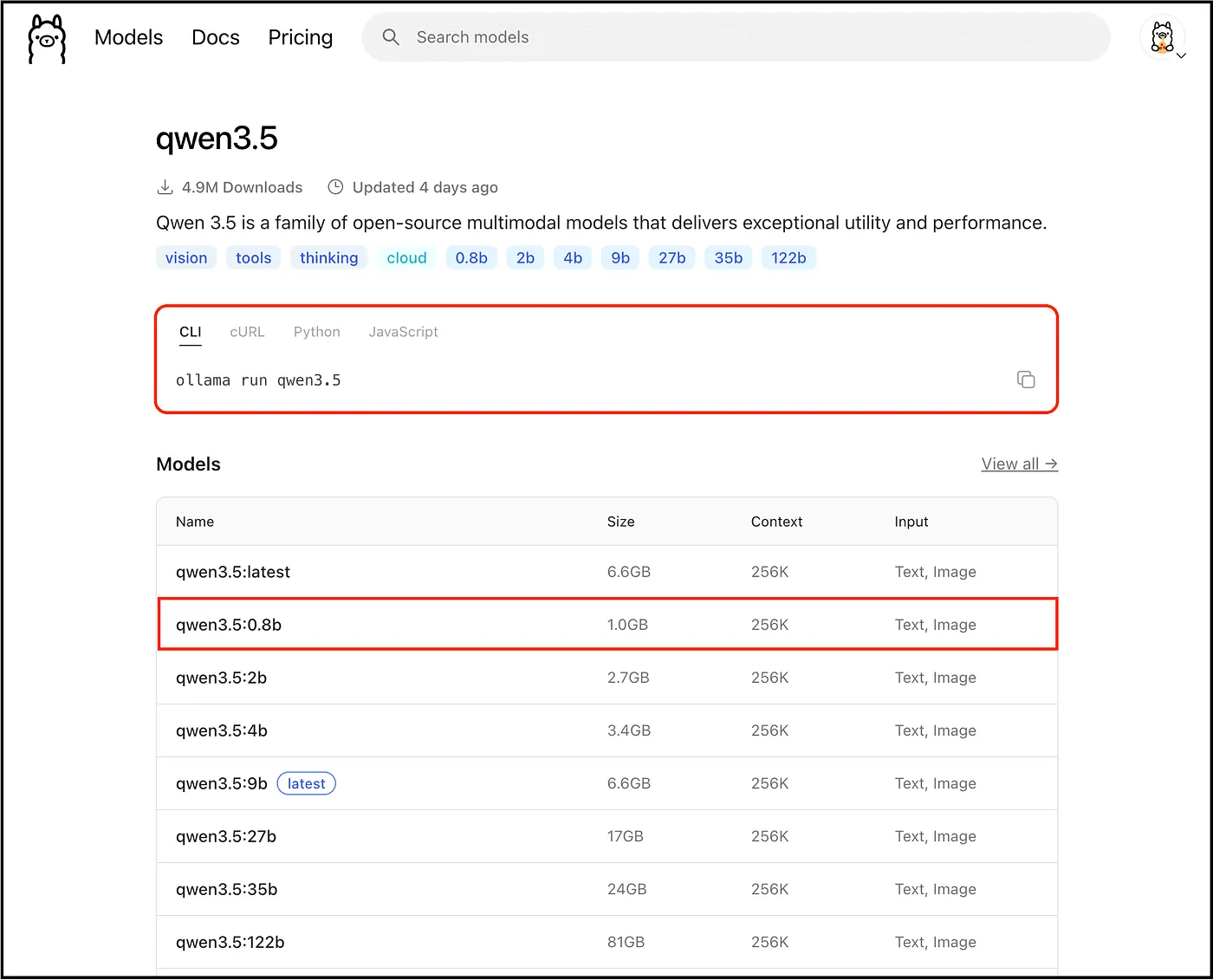
Task: Select the CLI tab
Action: pos(191,332)
